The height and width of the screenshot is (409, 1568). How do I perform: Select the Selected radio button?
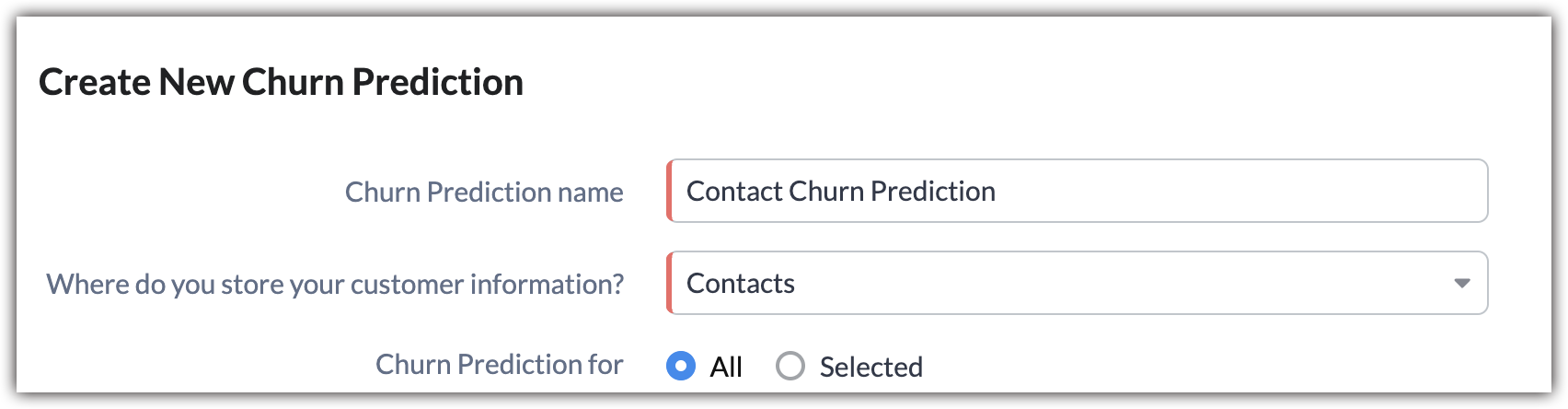click(x=790, y=367)
